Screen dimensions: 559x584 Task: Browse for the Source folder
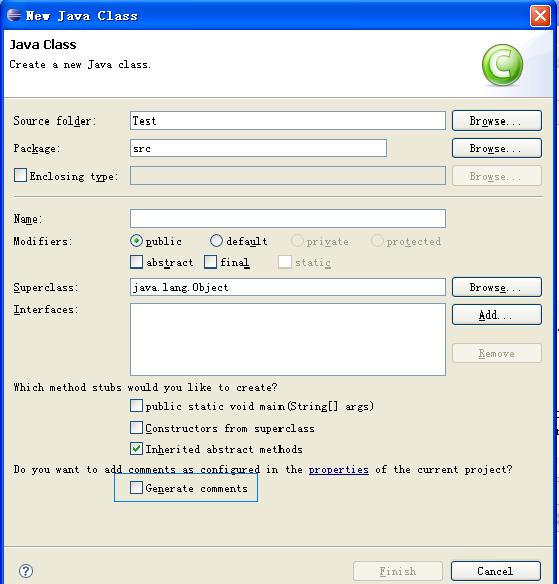tap(496, 121)
